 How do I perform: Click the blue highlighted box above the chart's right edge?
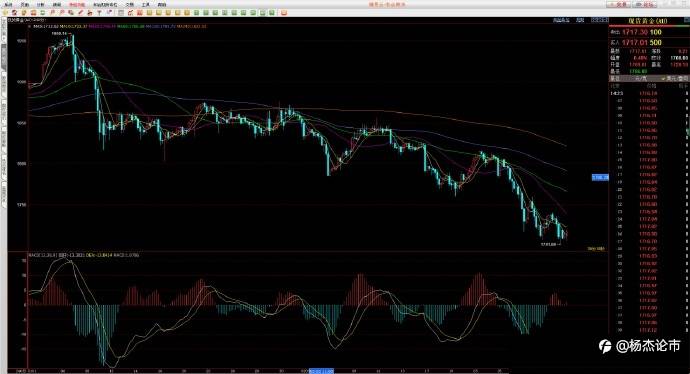600,20
